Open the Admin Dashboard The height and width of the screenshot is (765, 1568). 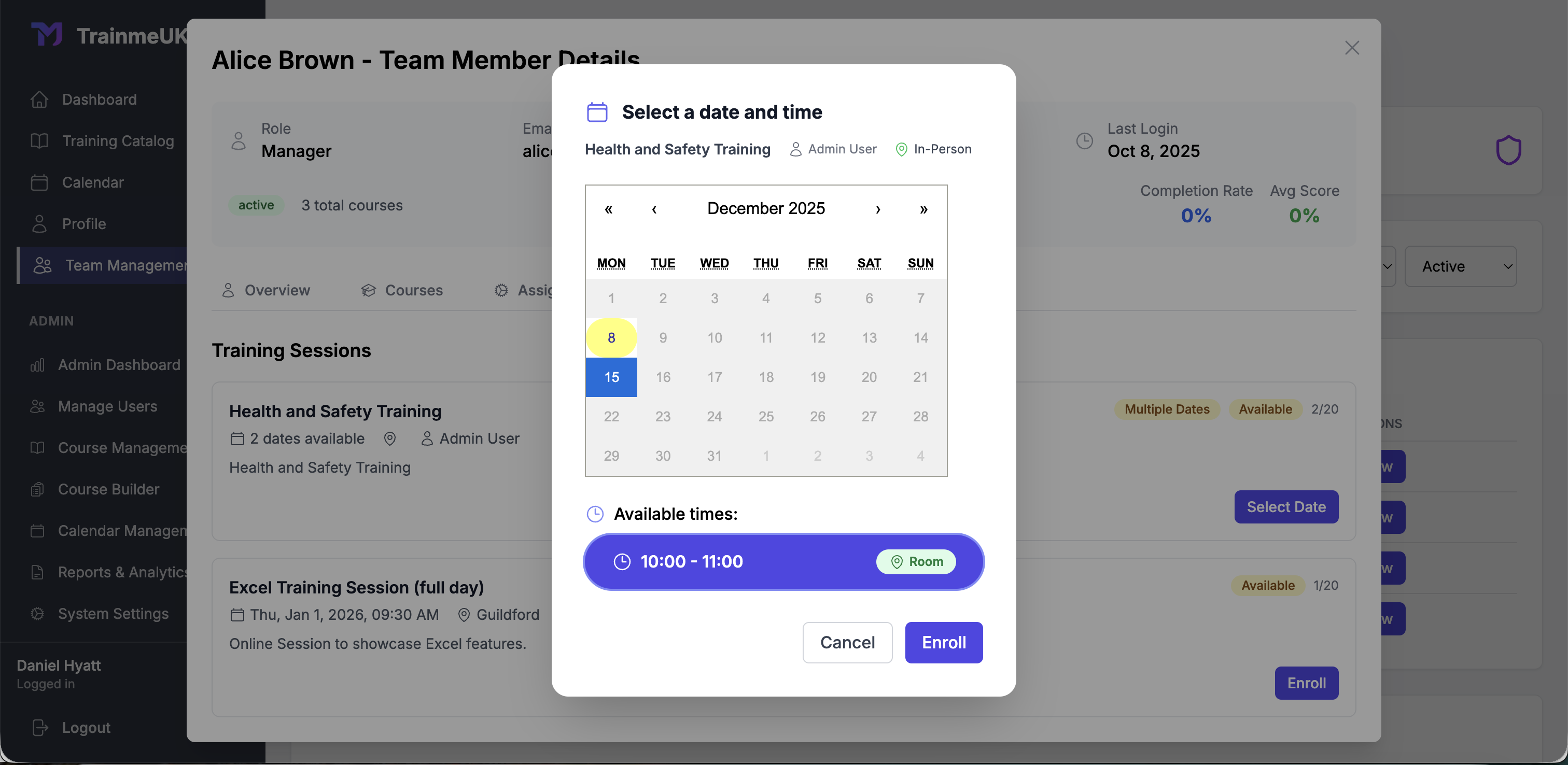pos(119,364)
